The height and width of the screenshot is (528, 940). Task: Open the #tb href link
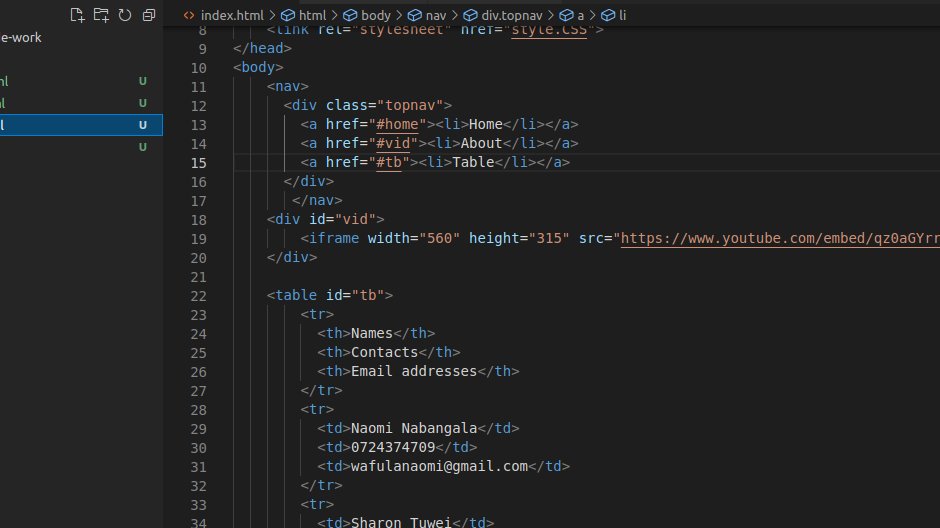point(388,162)
